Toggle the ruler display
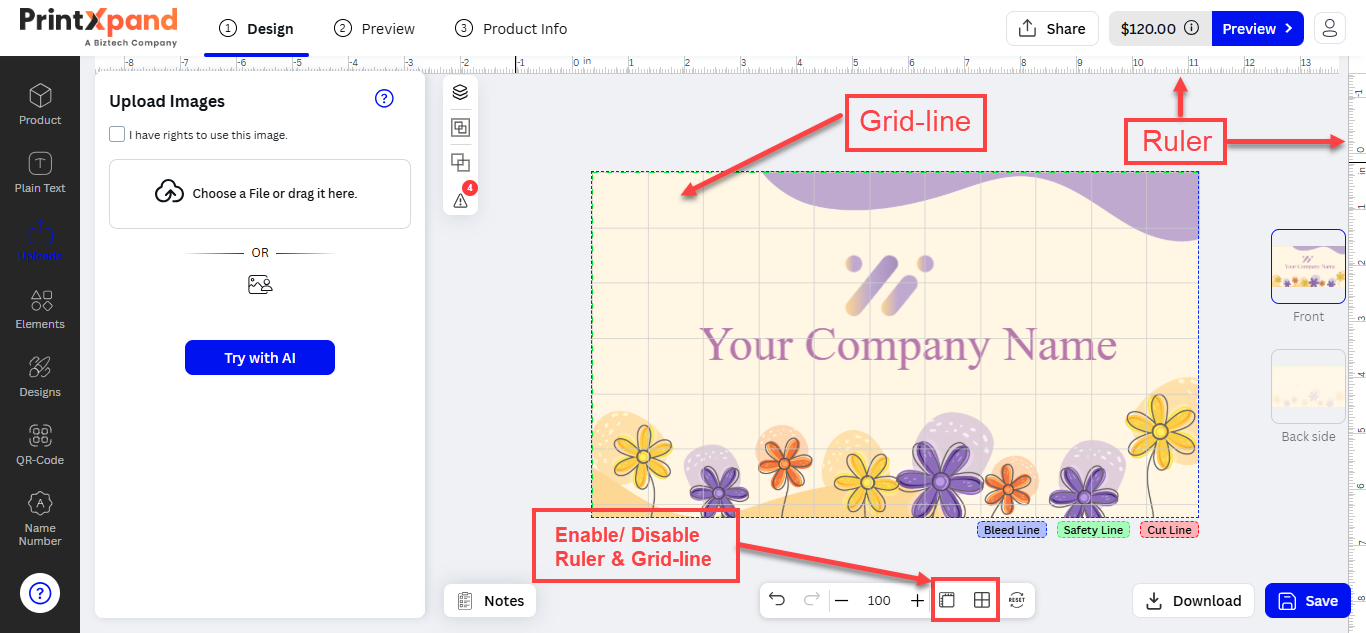1366x633 pixels. click(947, 600)
